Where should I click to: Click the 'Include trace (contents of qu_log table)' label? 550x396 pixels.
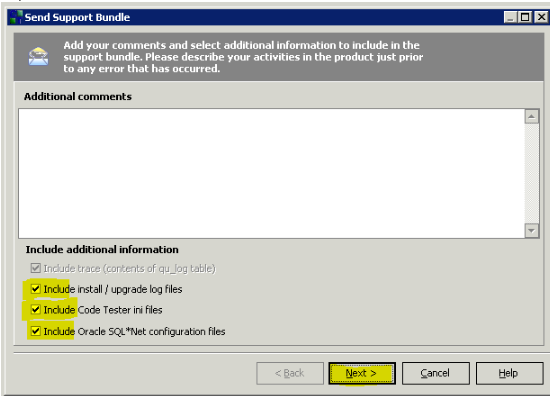tap(129, 269)
